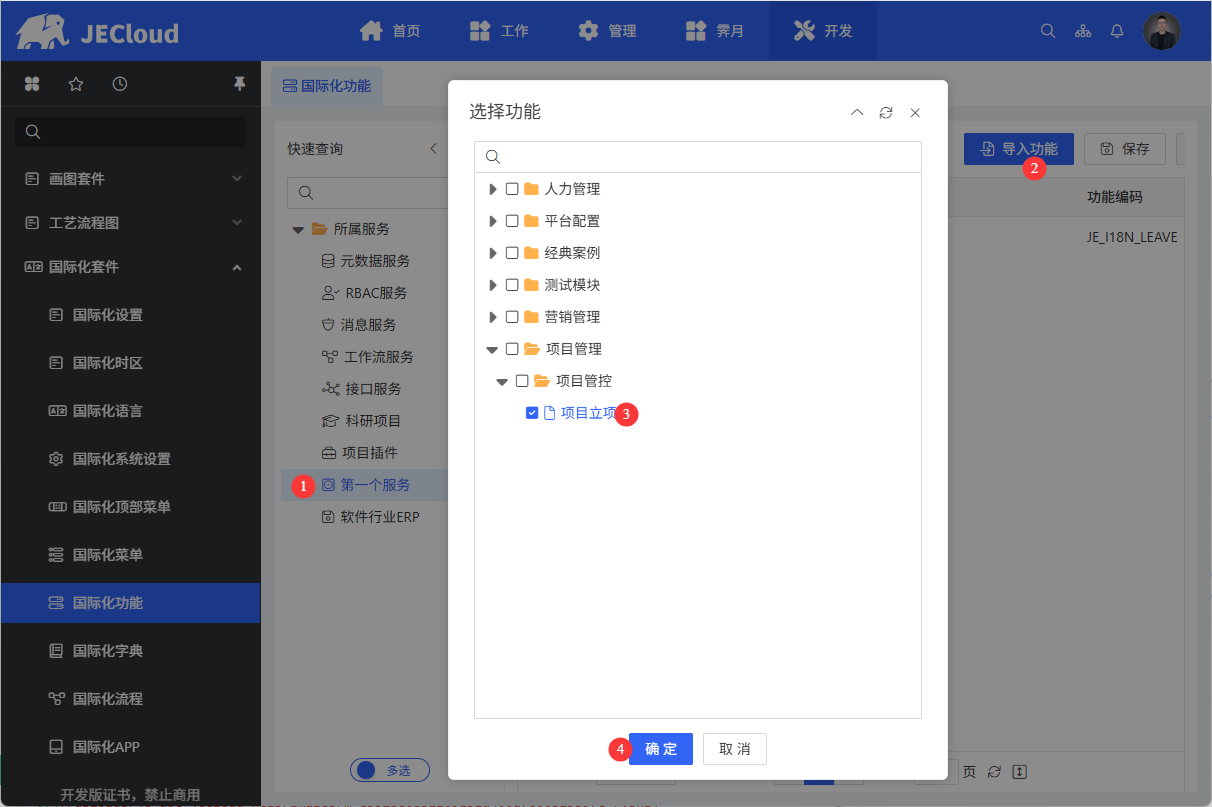Click the search magnifier icon in top bar
The width and height of the screenshot is (1212, 807).
click(1048, 31)
